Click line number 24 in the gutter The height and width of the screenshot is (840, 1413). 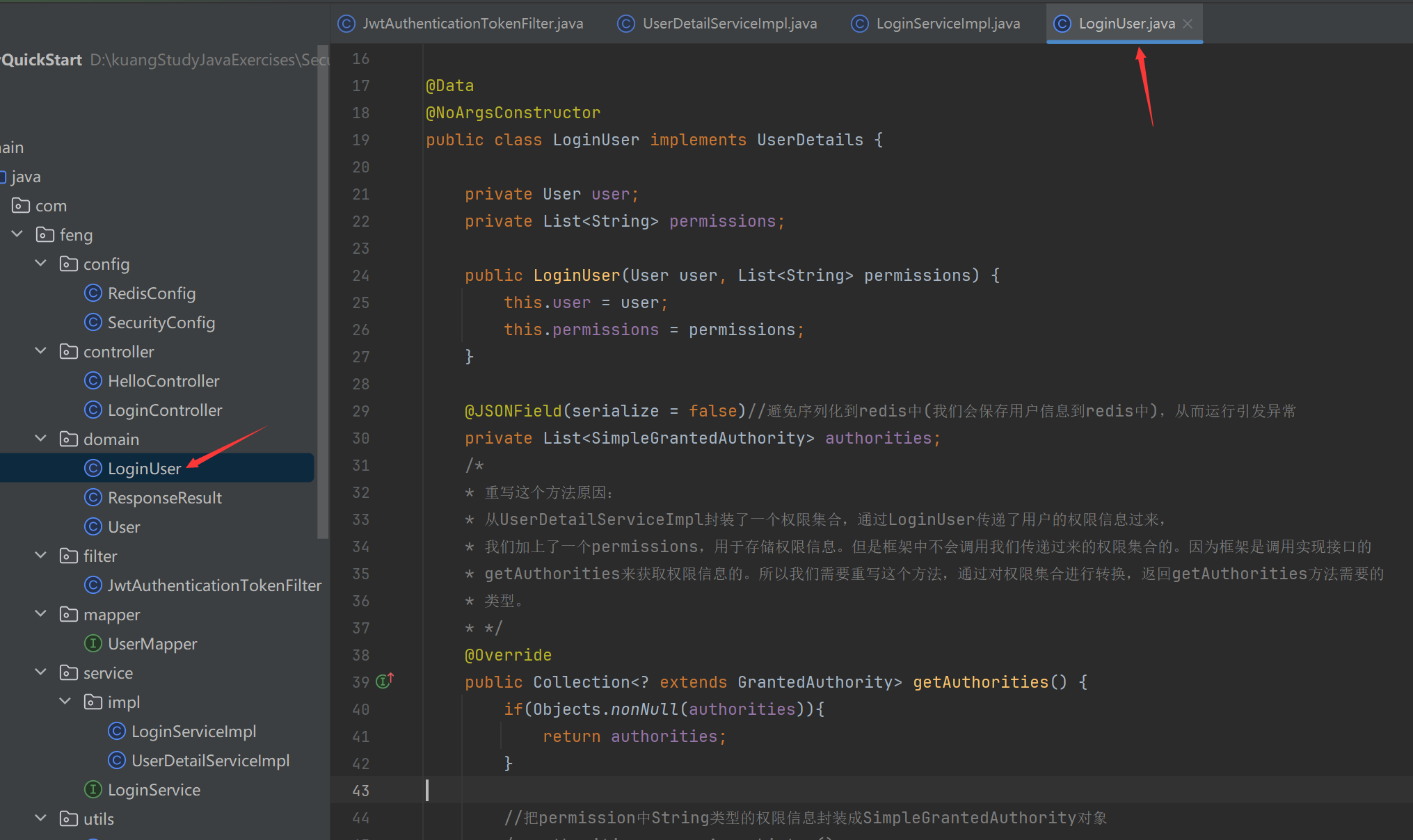pos(360,275)
